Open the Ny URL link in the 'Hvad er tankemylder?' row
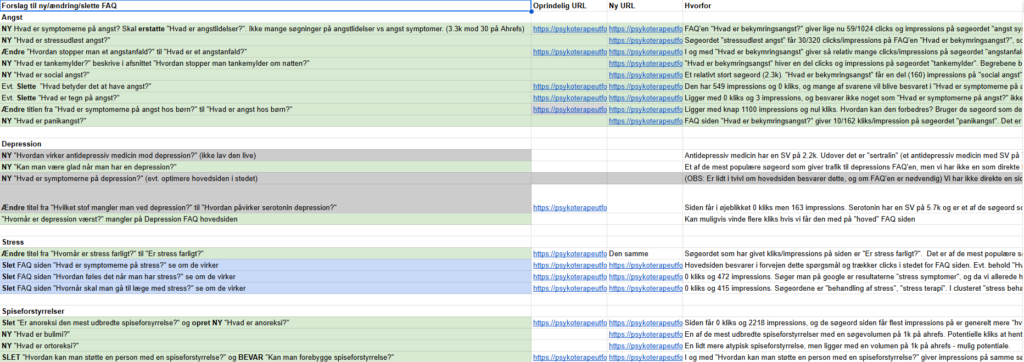 point(645,64)
